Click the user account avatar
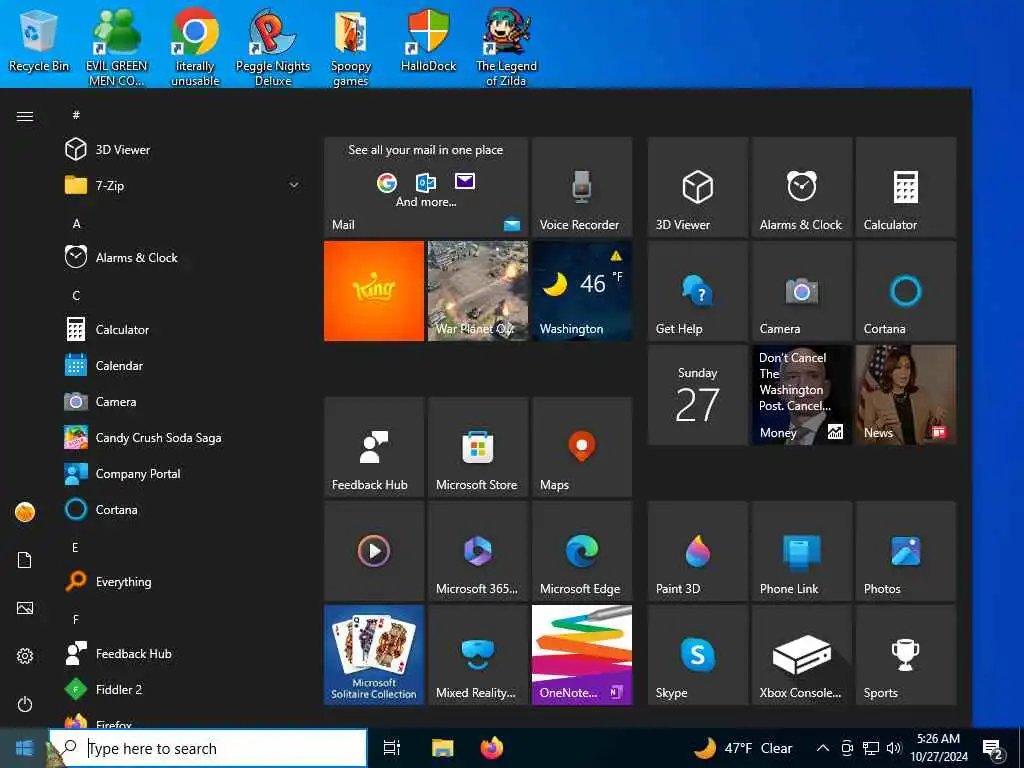This screenshot has width=1024, height=768. (25, 512)
